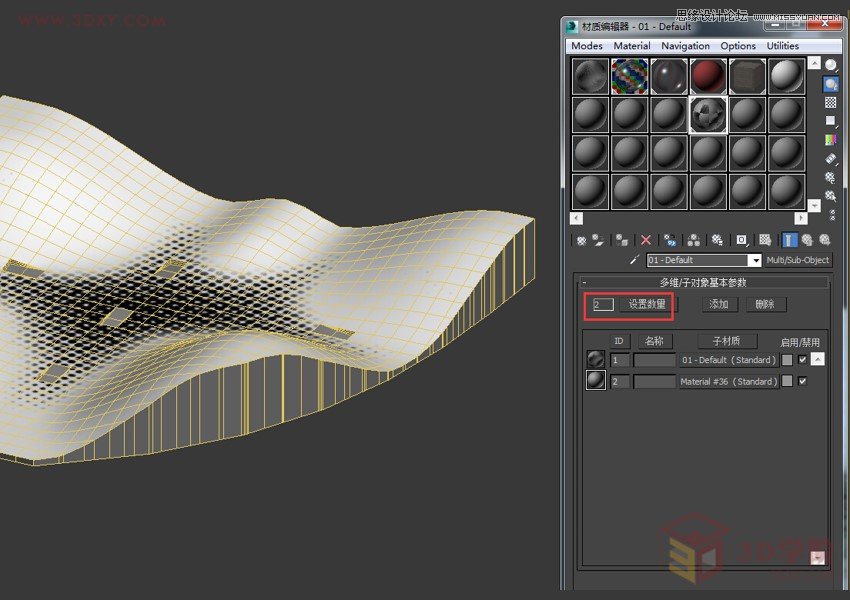Viewport: 850px width, 600px height.
Task: Click Put Material to Scene icon
Action: click(x=598, y=240)
